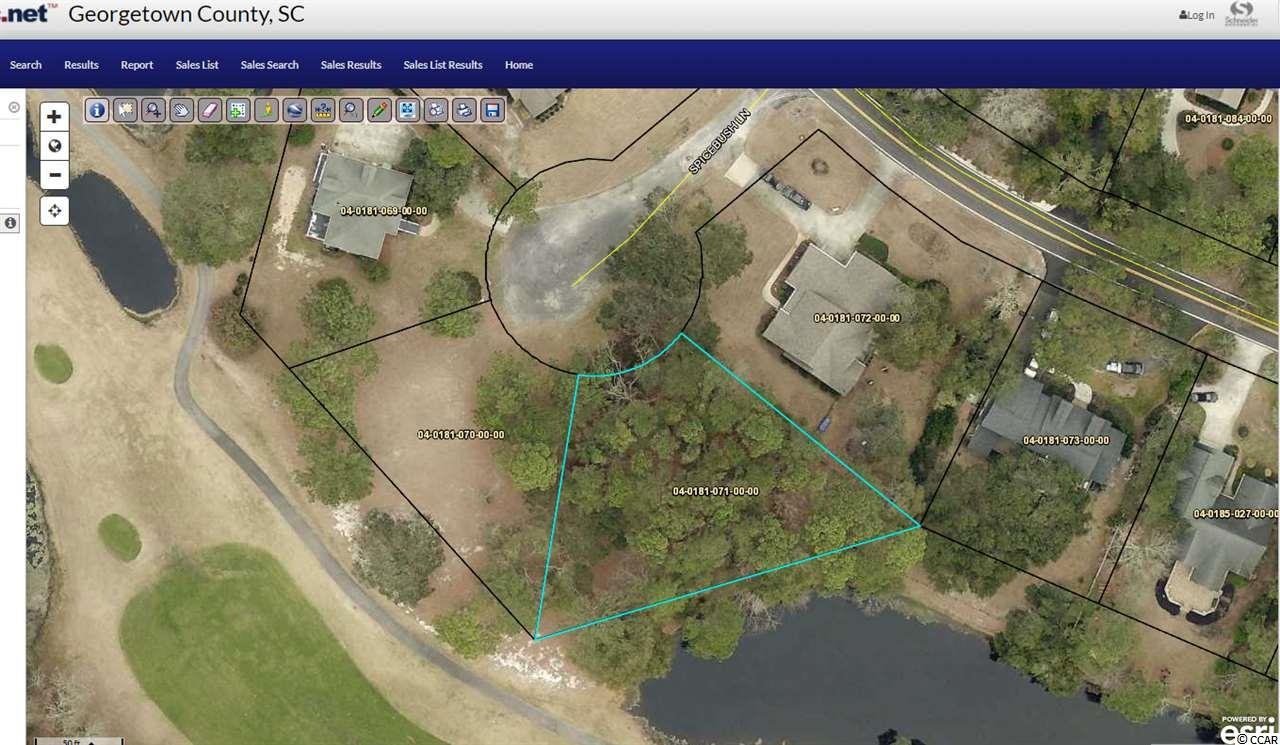This screenshot has height=745, width=1280.
Task: Click the printer icon in toolbar
Action: tap(463, 110)
